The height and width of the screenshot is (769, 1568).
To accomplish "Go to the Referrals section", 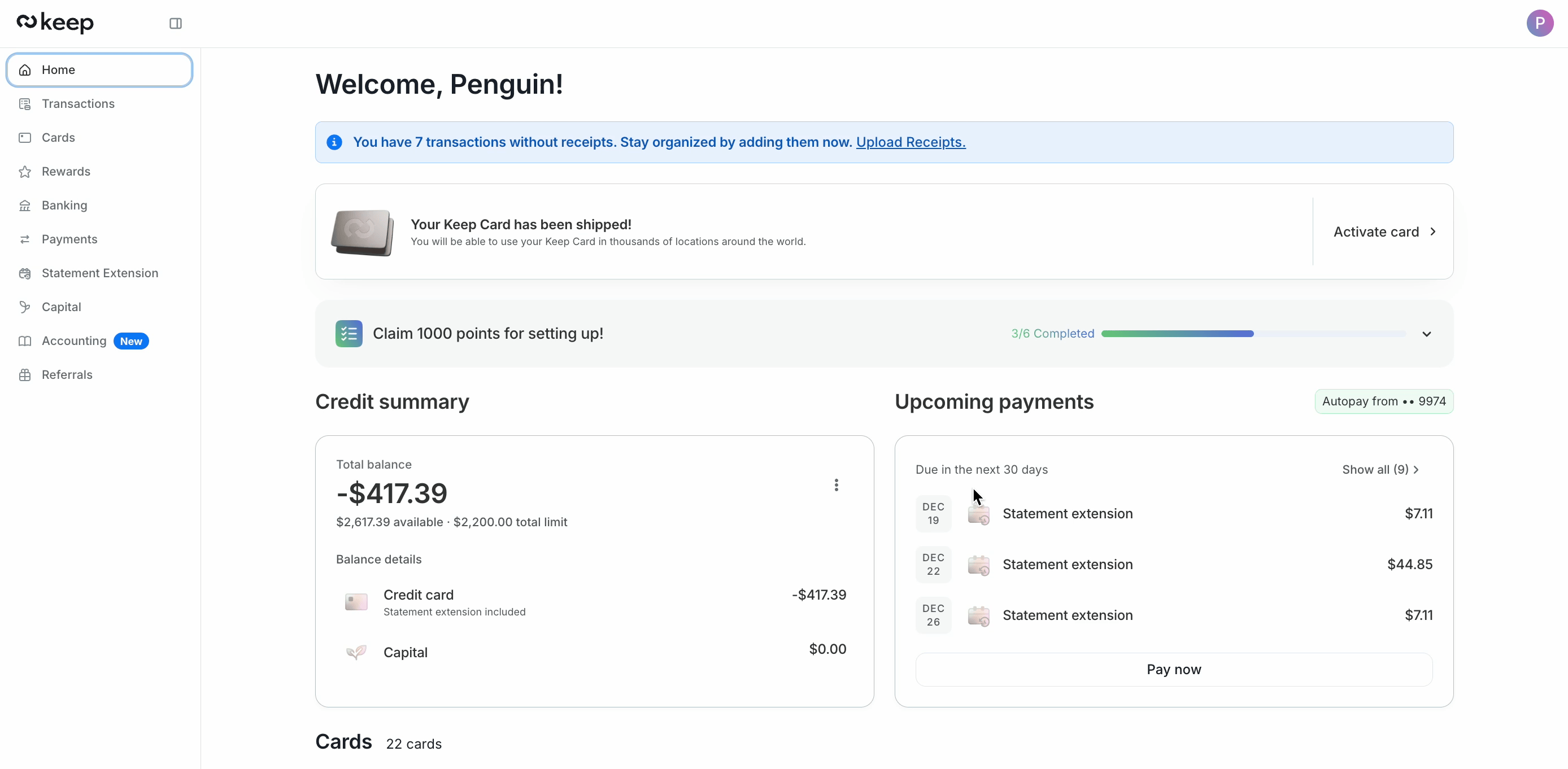I will [67, 375].
